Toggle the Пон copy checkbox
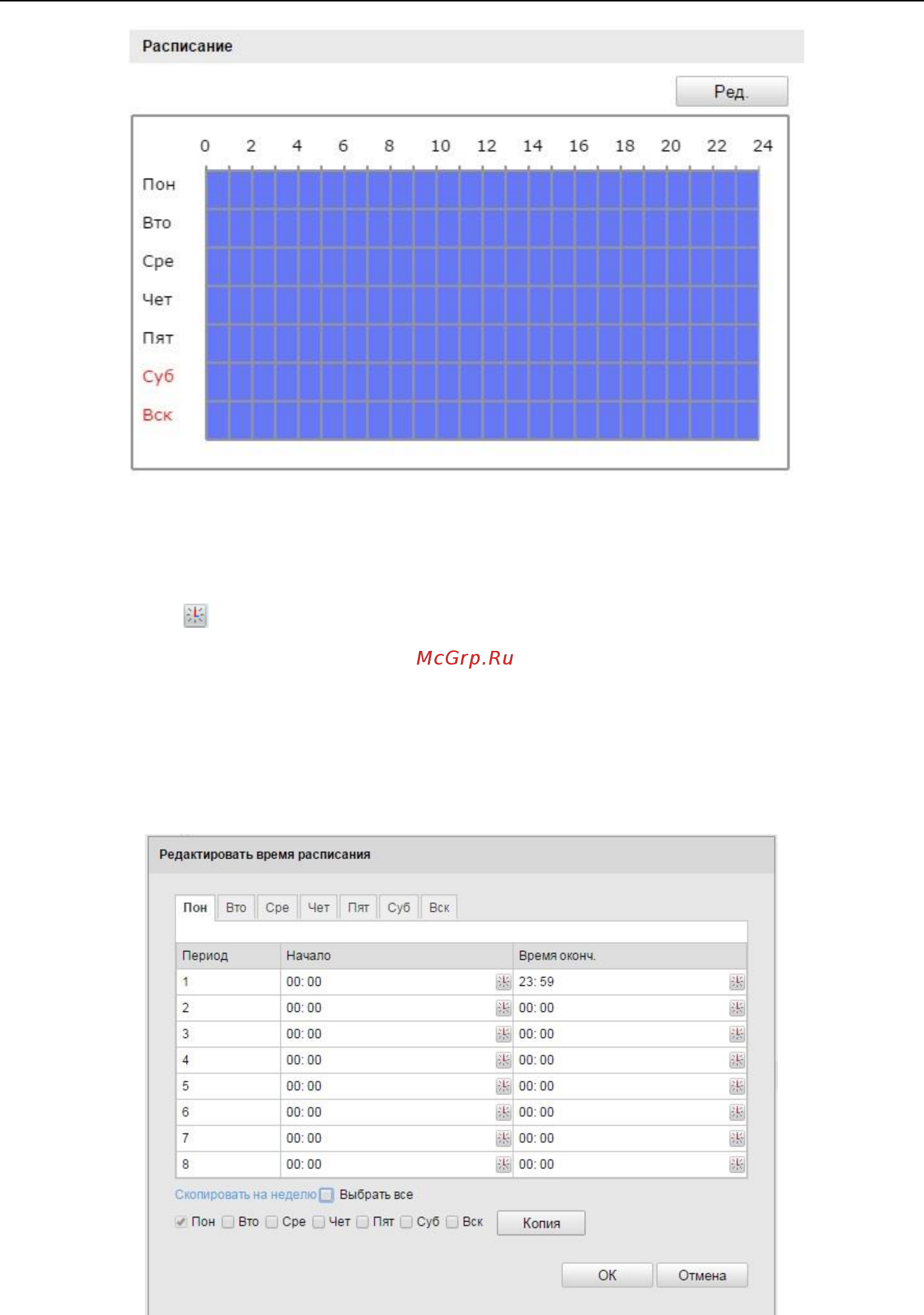The height and width of the screenshot is (1315, 924). point(181,1222)
